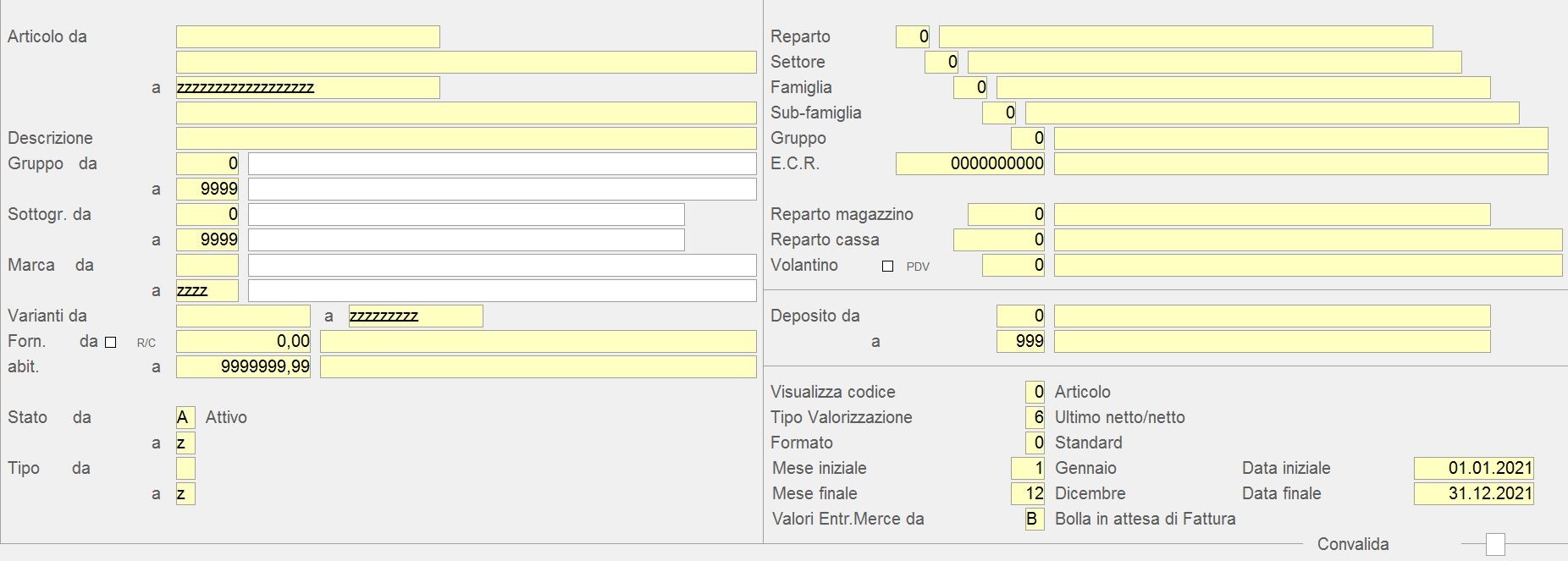1568x561 pixels.
Task: Focus the Reparto number field
Action: click(x=912, y=36)
